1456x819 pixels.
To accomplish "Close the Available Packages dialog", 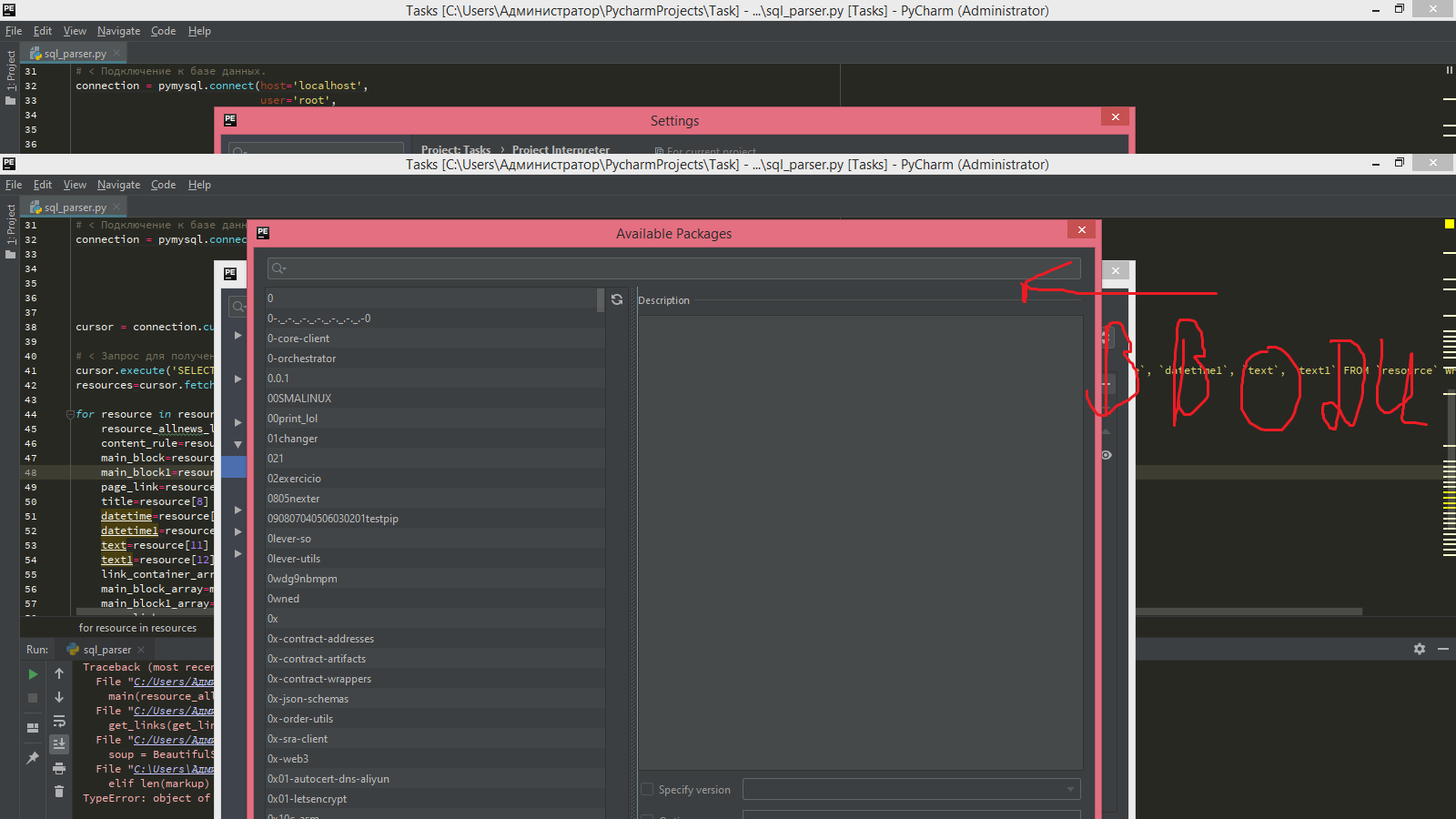I will click(x=1082, y=229).
